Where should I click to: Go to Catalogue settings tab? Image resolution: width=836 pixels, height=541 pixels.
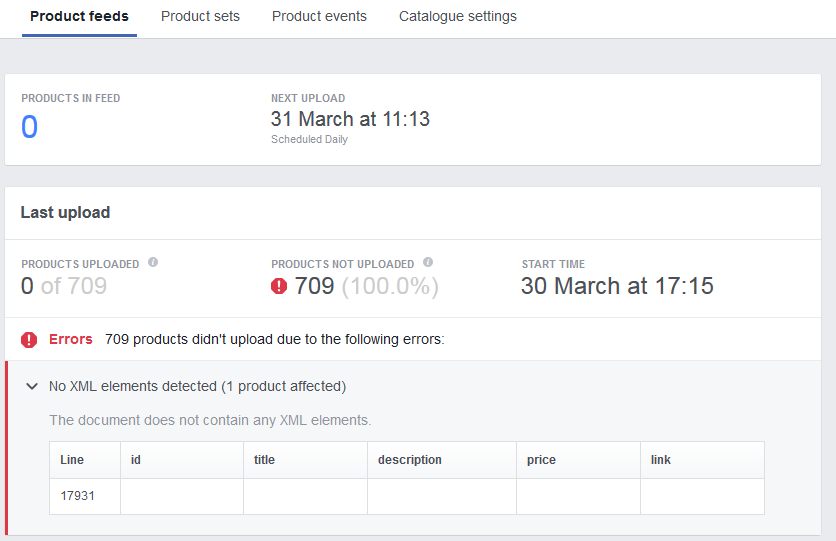pos(458,17)
